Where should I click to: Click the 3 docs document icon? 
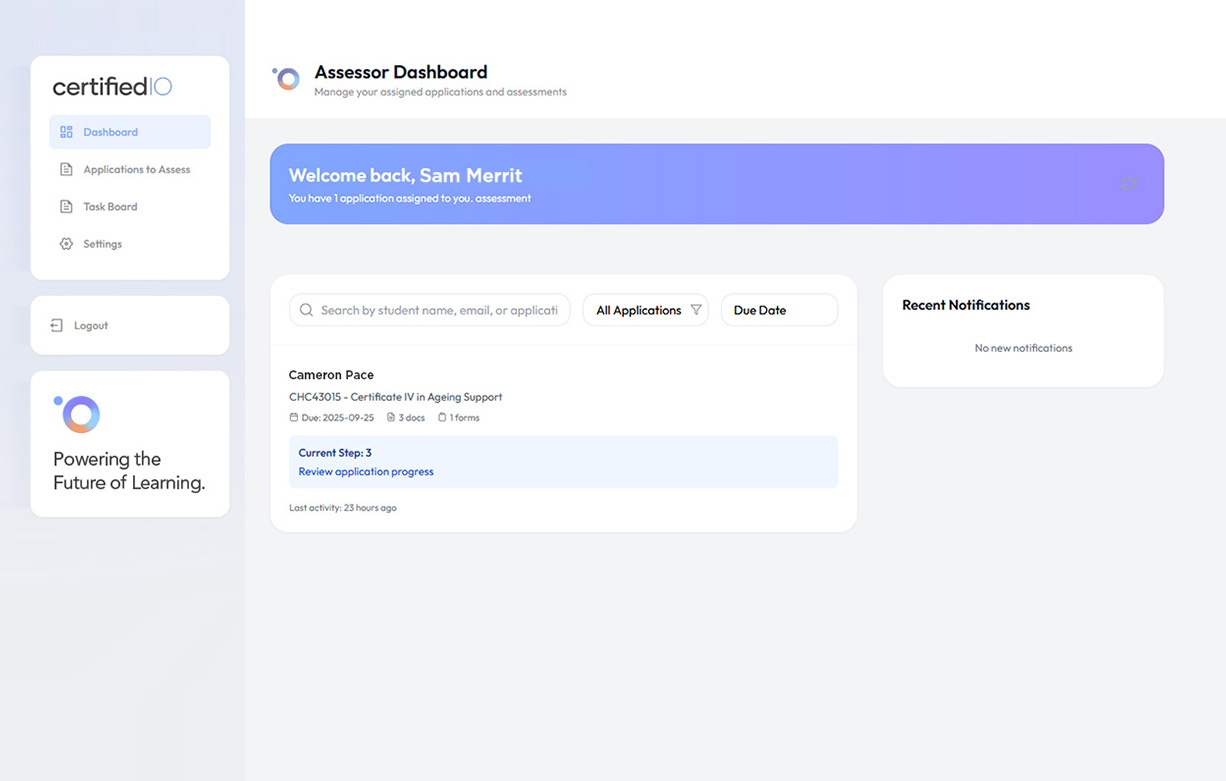(x=391, y=418)
